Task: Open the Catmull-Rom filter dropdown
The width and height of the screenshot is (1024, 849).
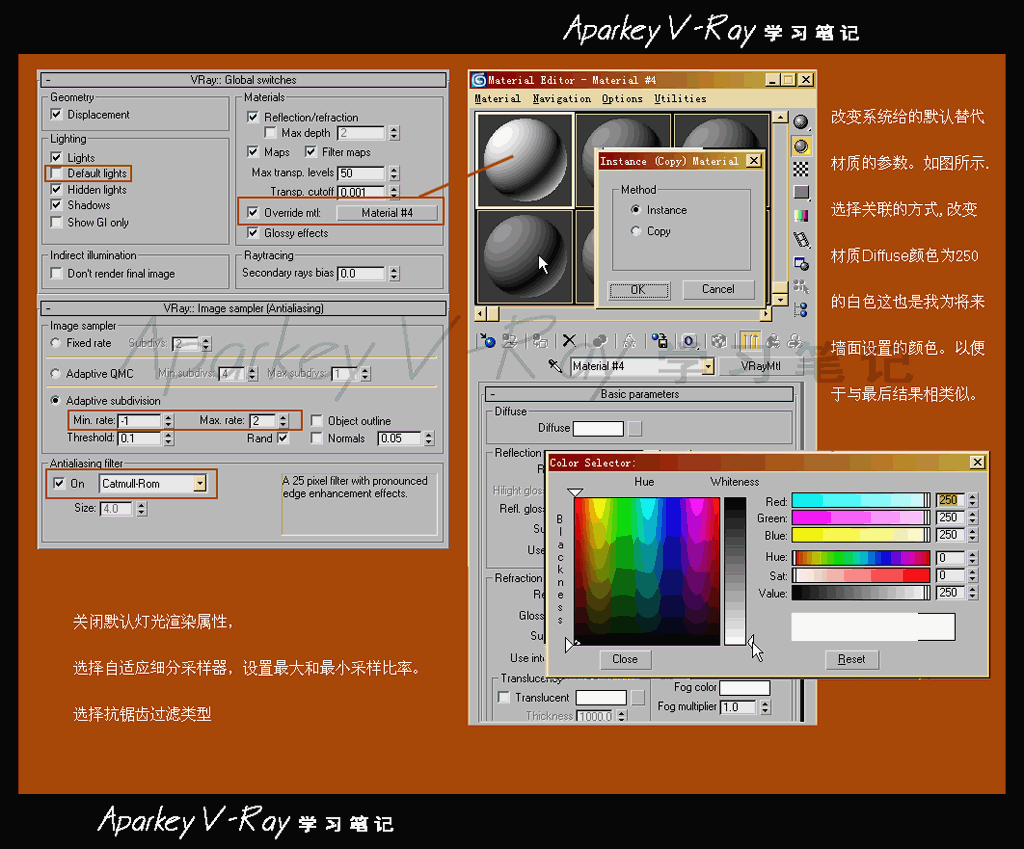Action: point(200,483)
